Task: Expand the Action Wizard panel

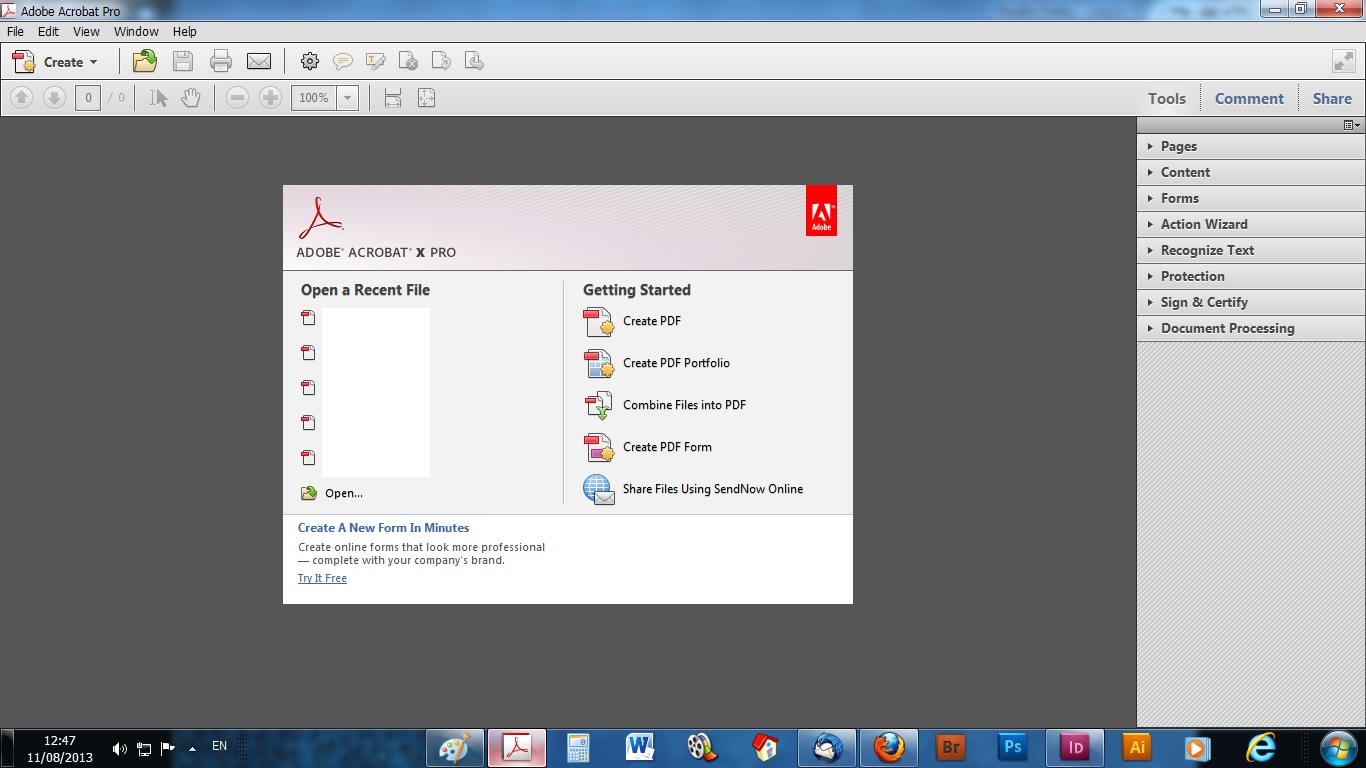Action: tap(1251, 224)
